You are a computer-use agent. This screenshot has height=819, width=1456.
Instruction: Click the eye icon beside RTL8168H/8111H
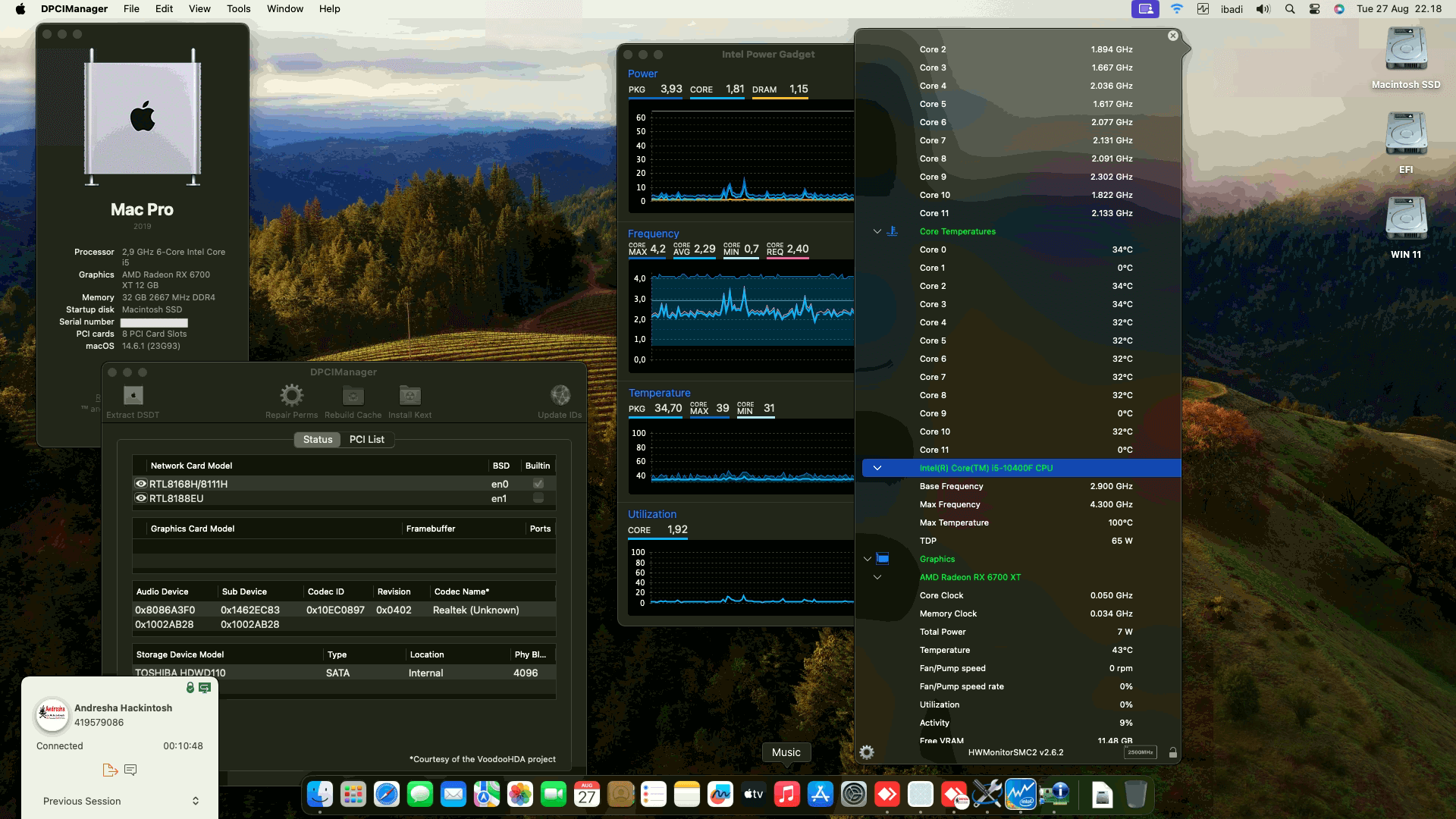141,484
